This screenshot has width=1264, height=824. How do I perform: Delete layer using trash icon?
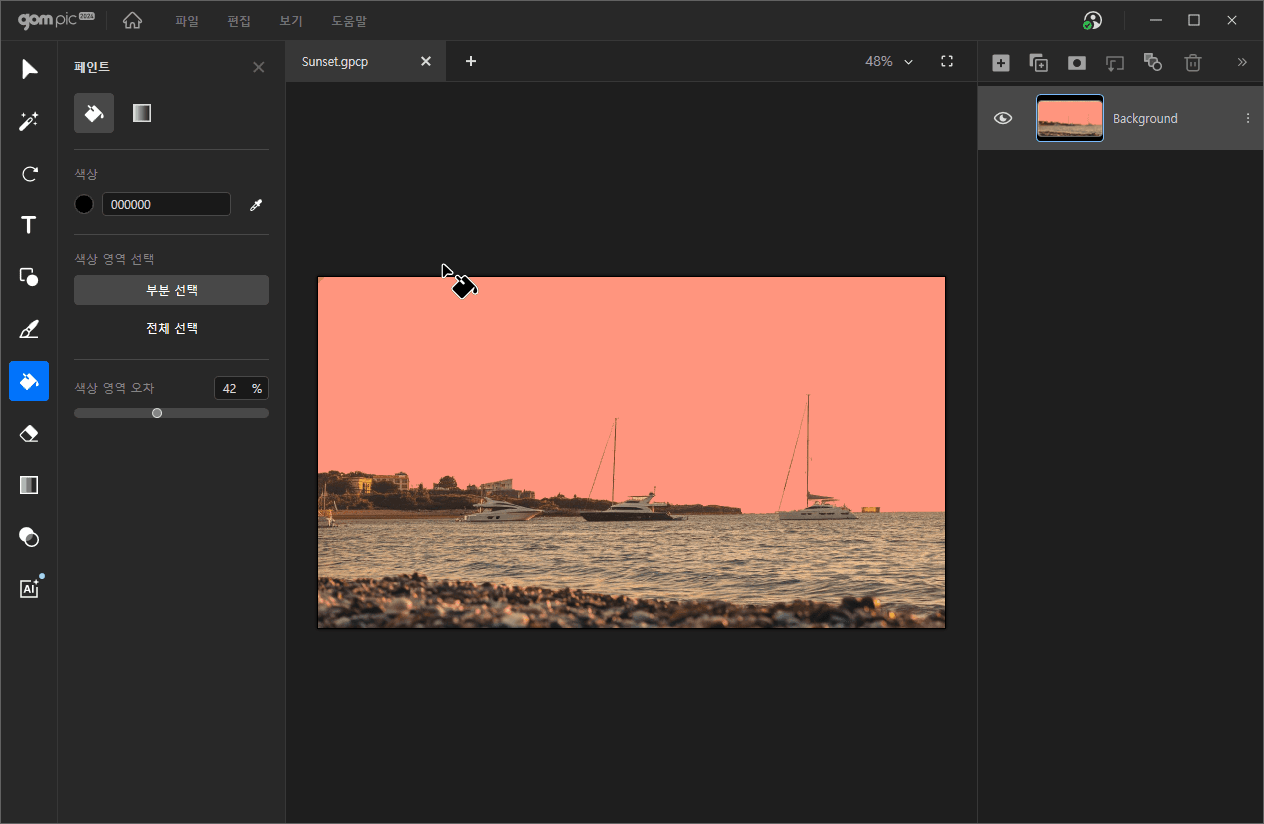click(x=1192, y=63)
